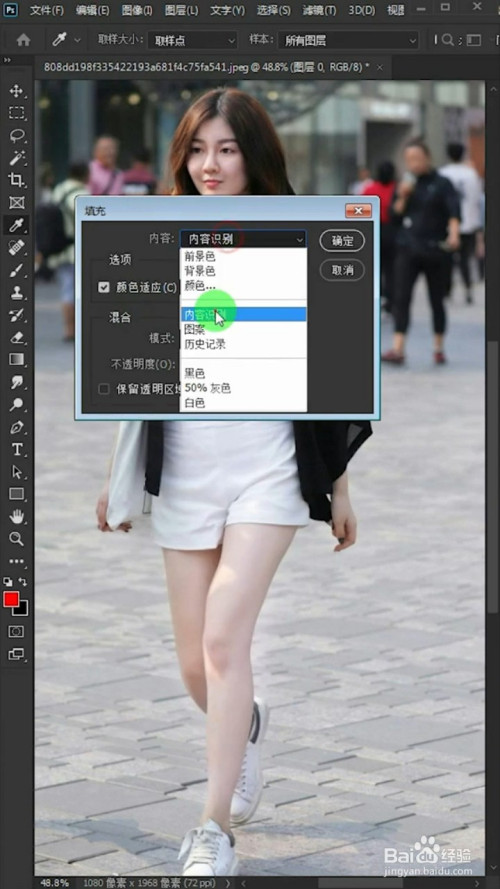
Task: Open the 滤镜(T) menu
Action: (319, 10)
